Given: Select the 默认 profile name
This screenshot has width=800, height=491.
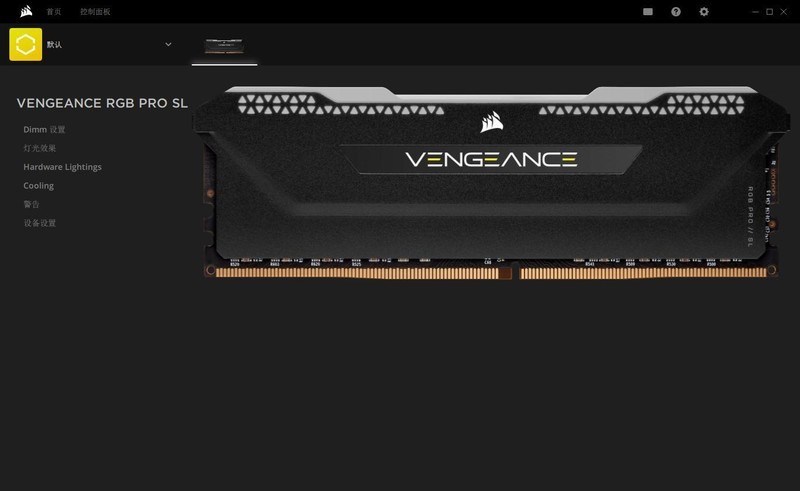Looking at the screenshot, I should [54, 45].
